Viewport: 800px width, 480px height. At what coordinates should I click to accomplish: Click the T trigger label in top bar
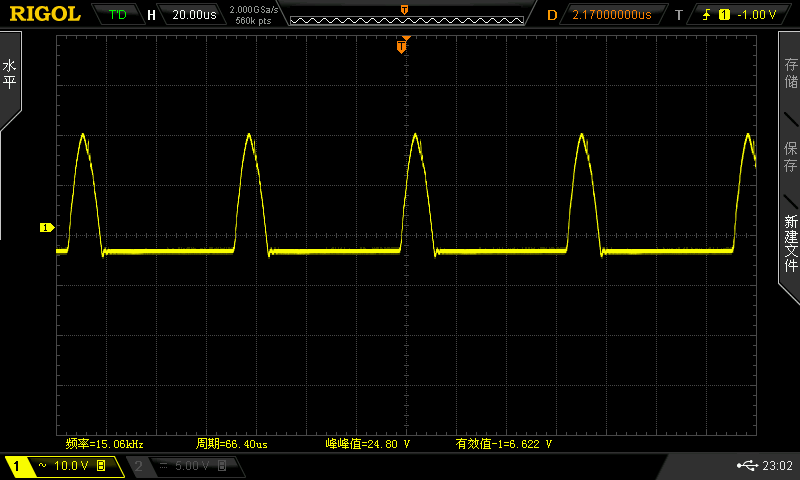click(x=679, y=15)
